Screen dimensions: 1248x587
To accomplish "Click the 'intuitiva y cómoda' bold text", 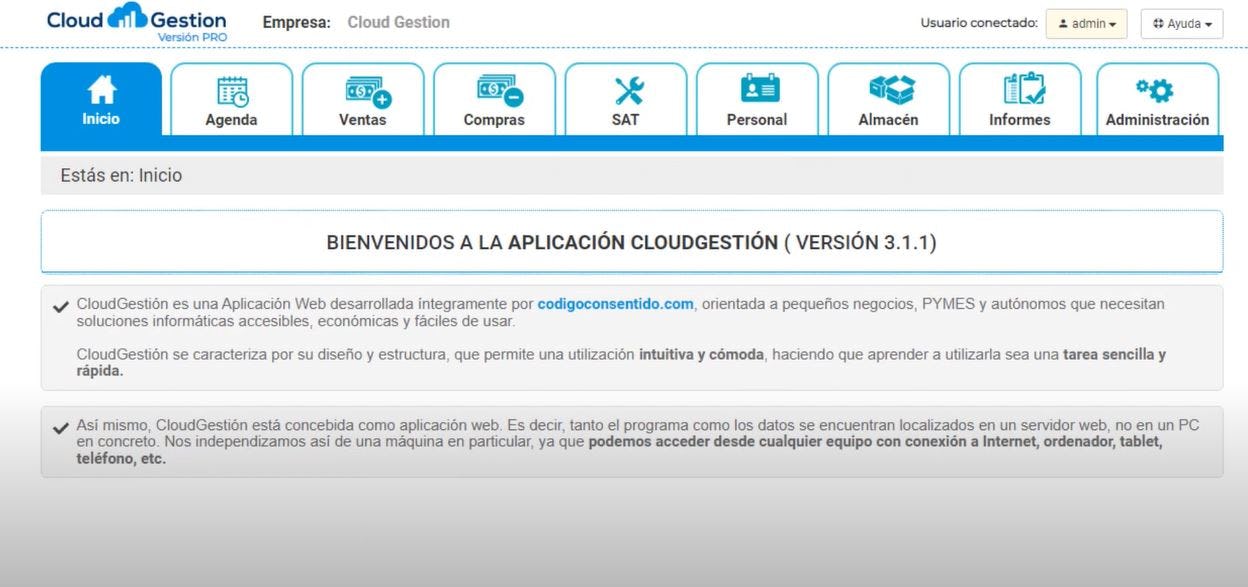I will [x=701, y=355].
